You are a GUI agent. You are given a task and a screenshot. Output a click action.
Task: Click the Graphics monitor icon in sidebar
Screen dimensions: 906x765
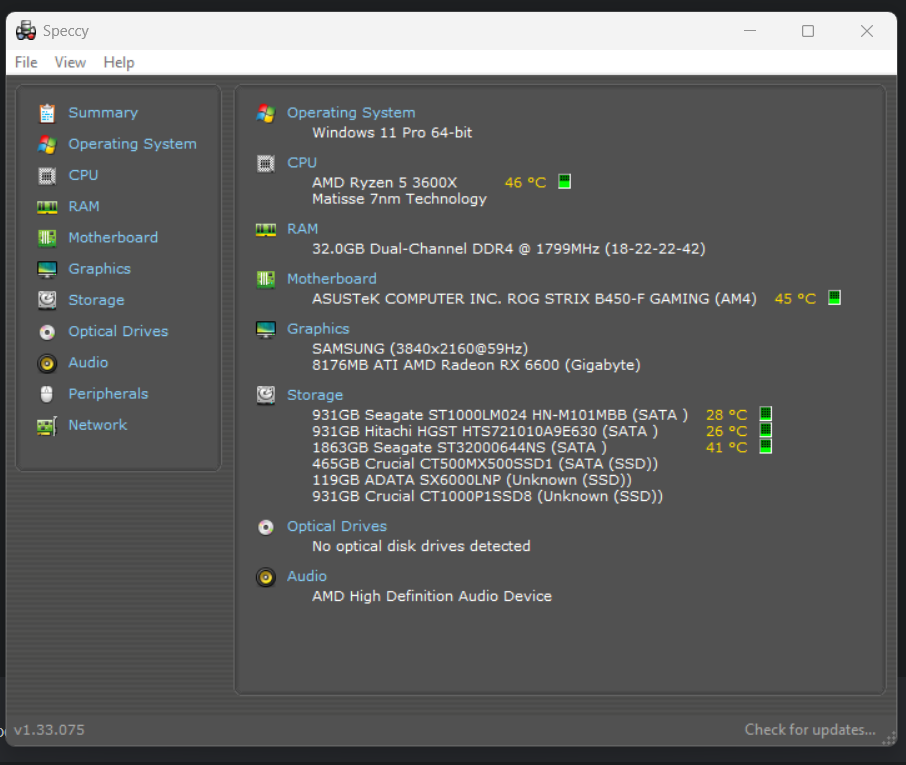(x=47, y=269)
